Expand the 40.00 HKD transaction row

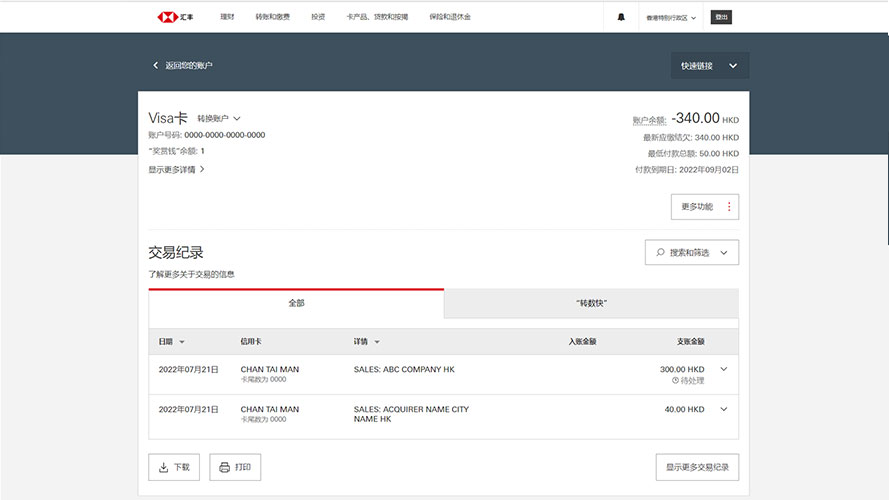click(x=724, y=409)
